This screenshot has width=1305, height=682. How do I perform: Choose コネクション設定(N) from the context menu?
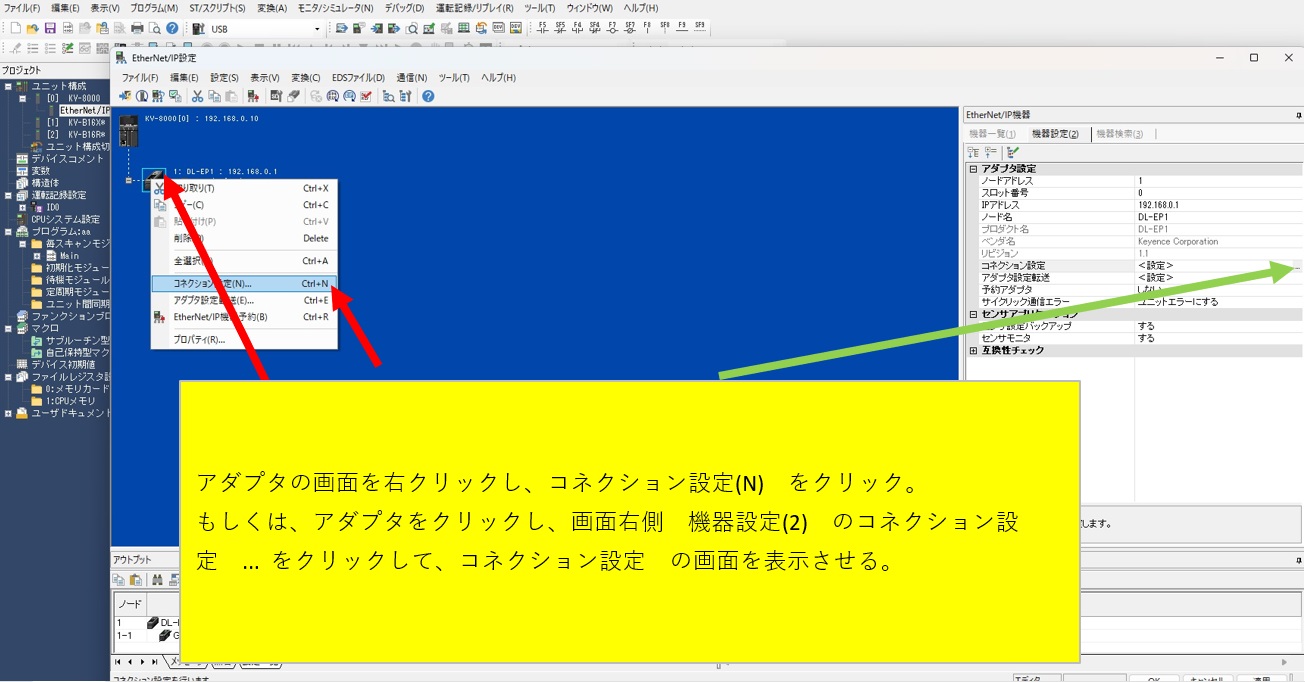point(213,284)
